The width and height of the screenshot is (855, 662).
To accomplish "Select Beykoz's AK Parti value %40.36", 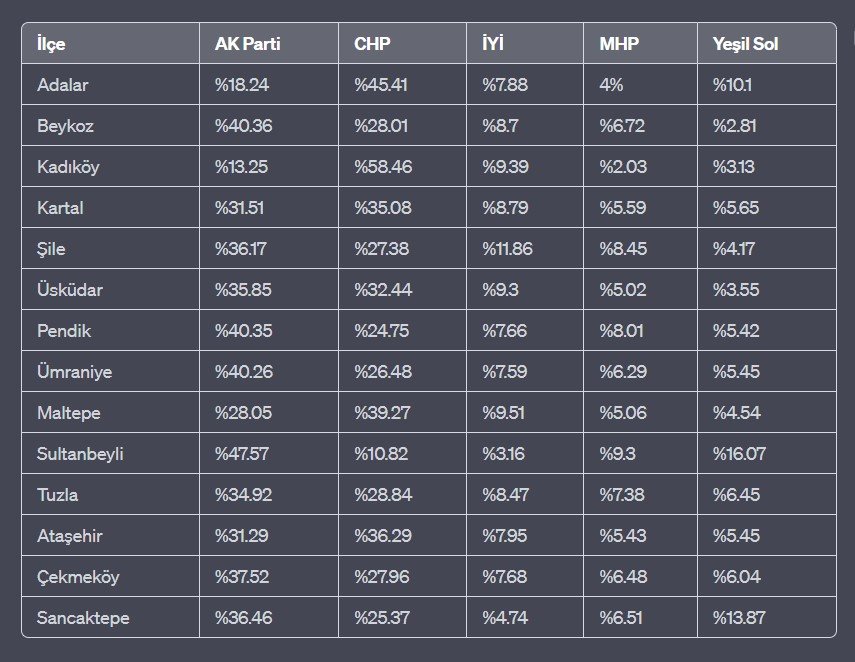I will coord(243,126).
